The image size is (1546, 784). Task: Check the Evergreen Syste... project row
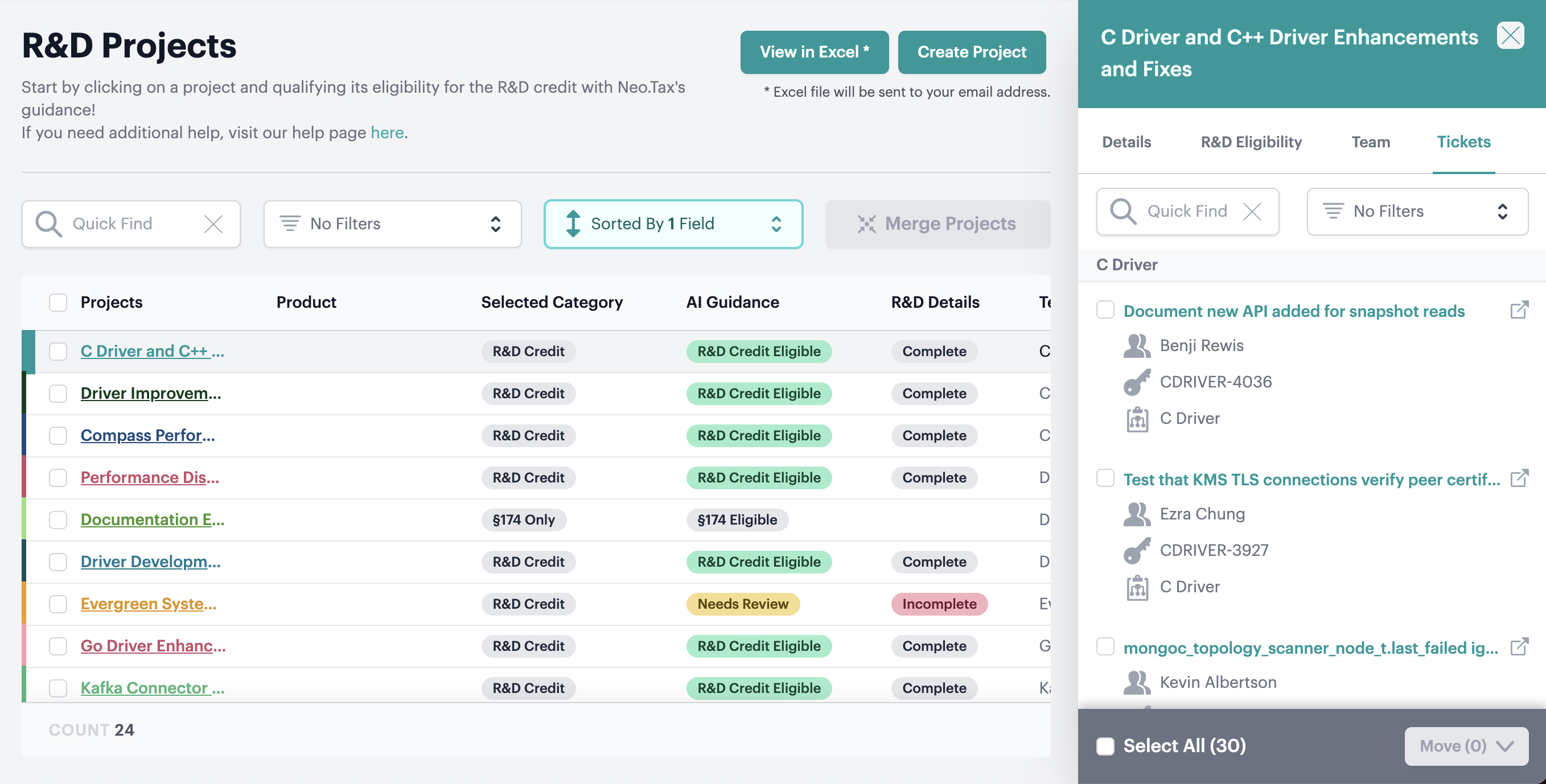(x=58, y=604)
